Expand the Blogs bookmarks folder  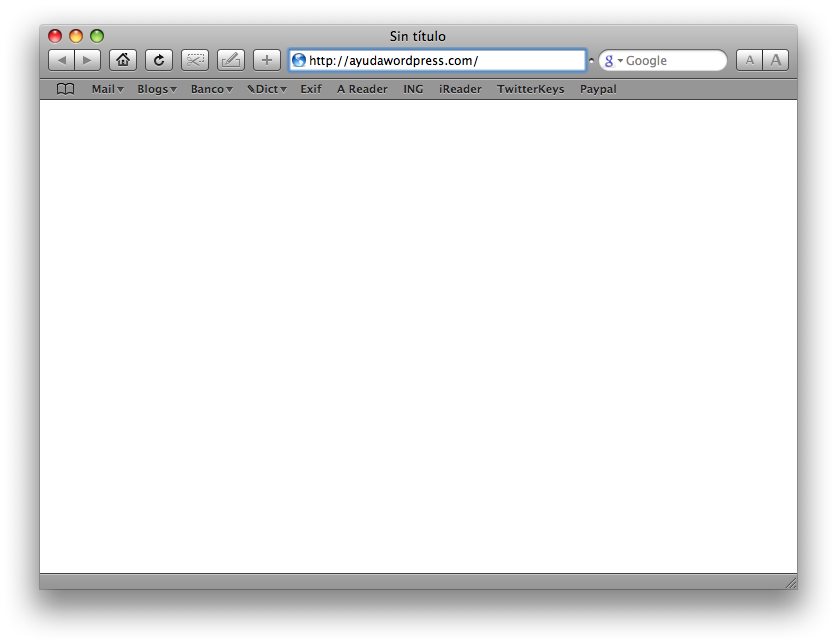[157, 89]
